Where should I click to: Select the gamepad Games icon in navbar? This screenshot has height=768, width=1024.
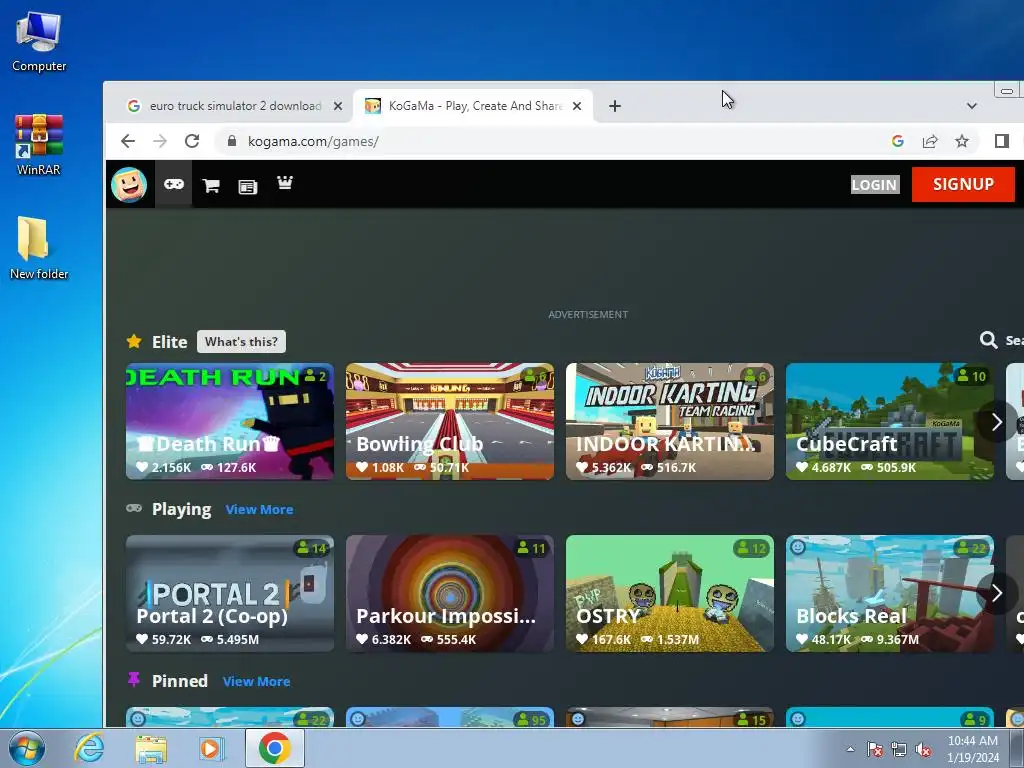pyautogui.click(x=174, y=184)
